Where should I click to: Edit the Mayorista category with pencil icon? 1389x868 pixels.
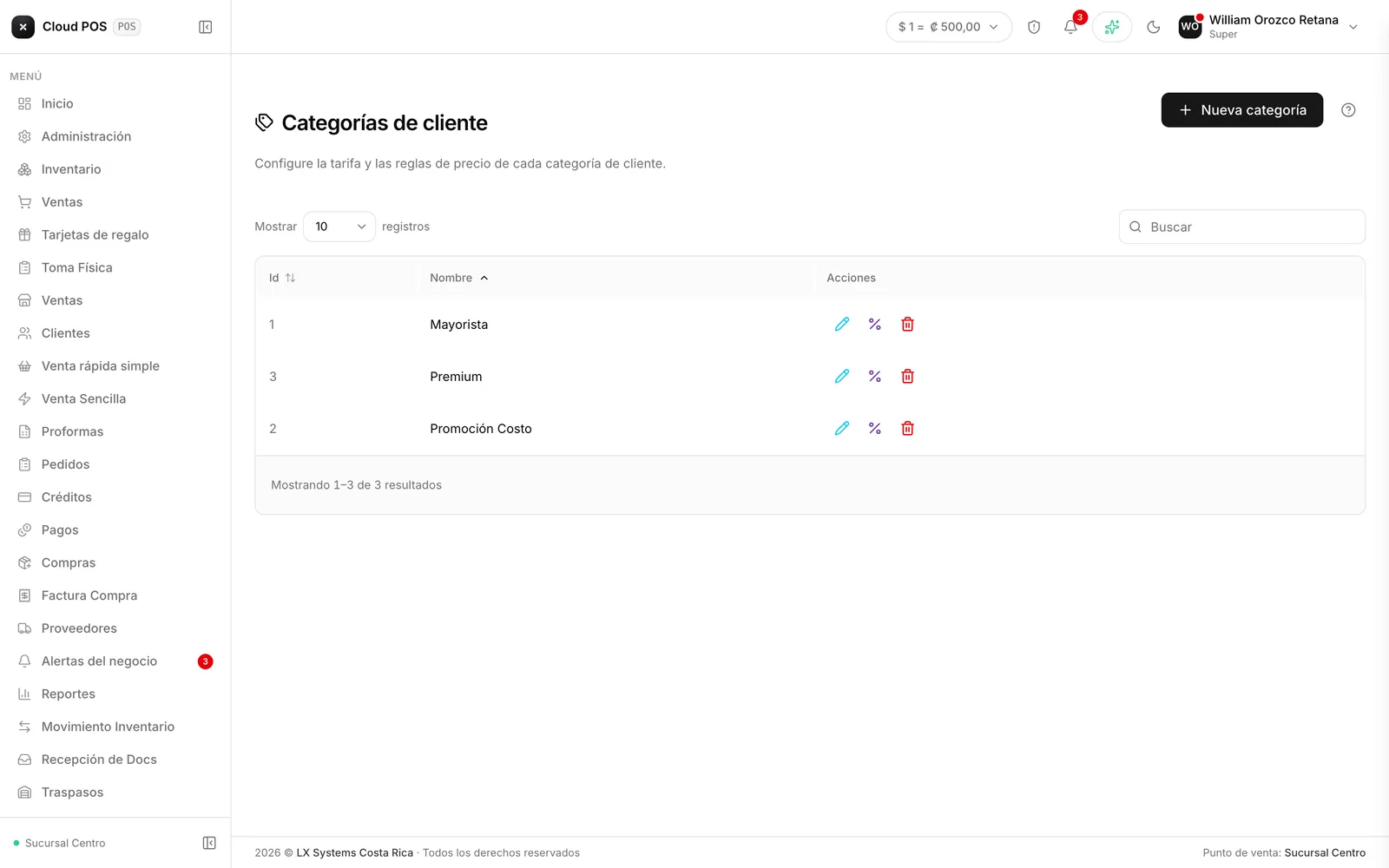[841, 325]
